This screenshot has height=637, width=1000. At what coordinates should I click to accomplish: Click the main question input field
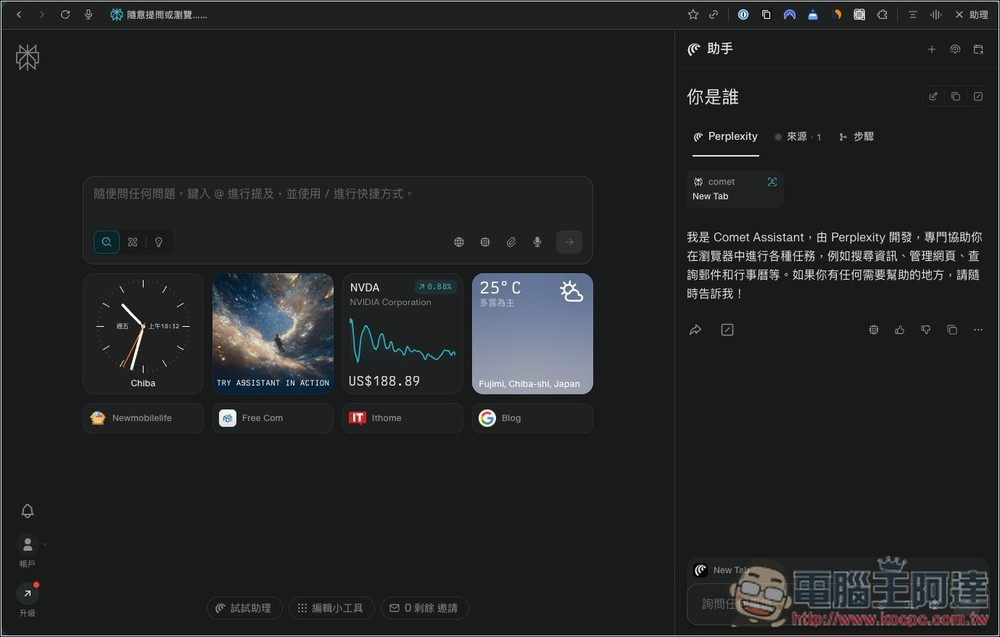pos(337,194)
